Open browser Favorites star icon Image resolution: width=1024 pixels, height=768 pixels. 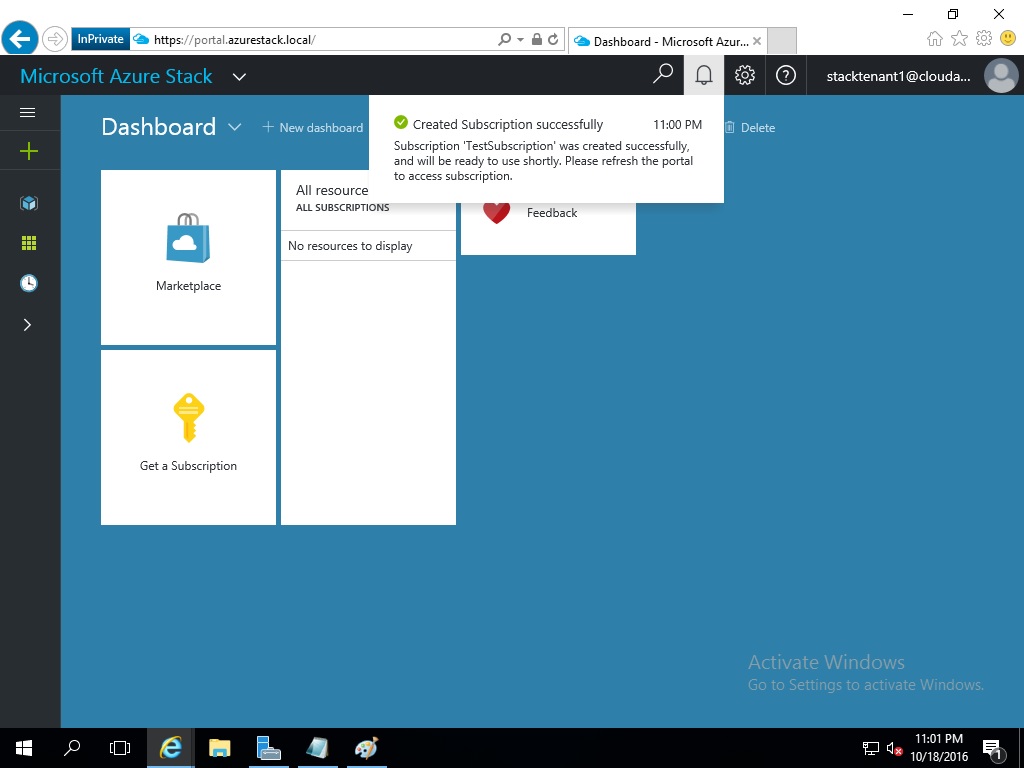coord(959,39)
